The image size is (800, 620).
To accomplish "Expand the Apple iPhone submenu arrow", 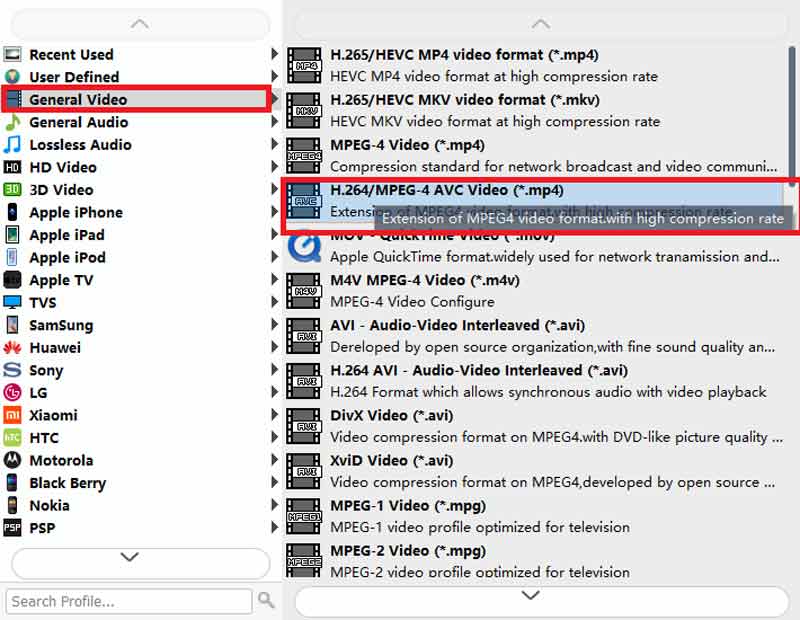I will tap(274, 211).
